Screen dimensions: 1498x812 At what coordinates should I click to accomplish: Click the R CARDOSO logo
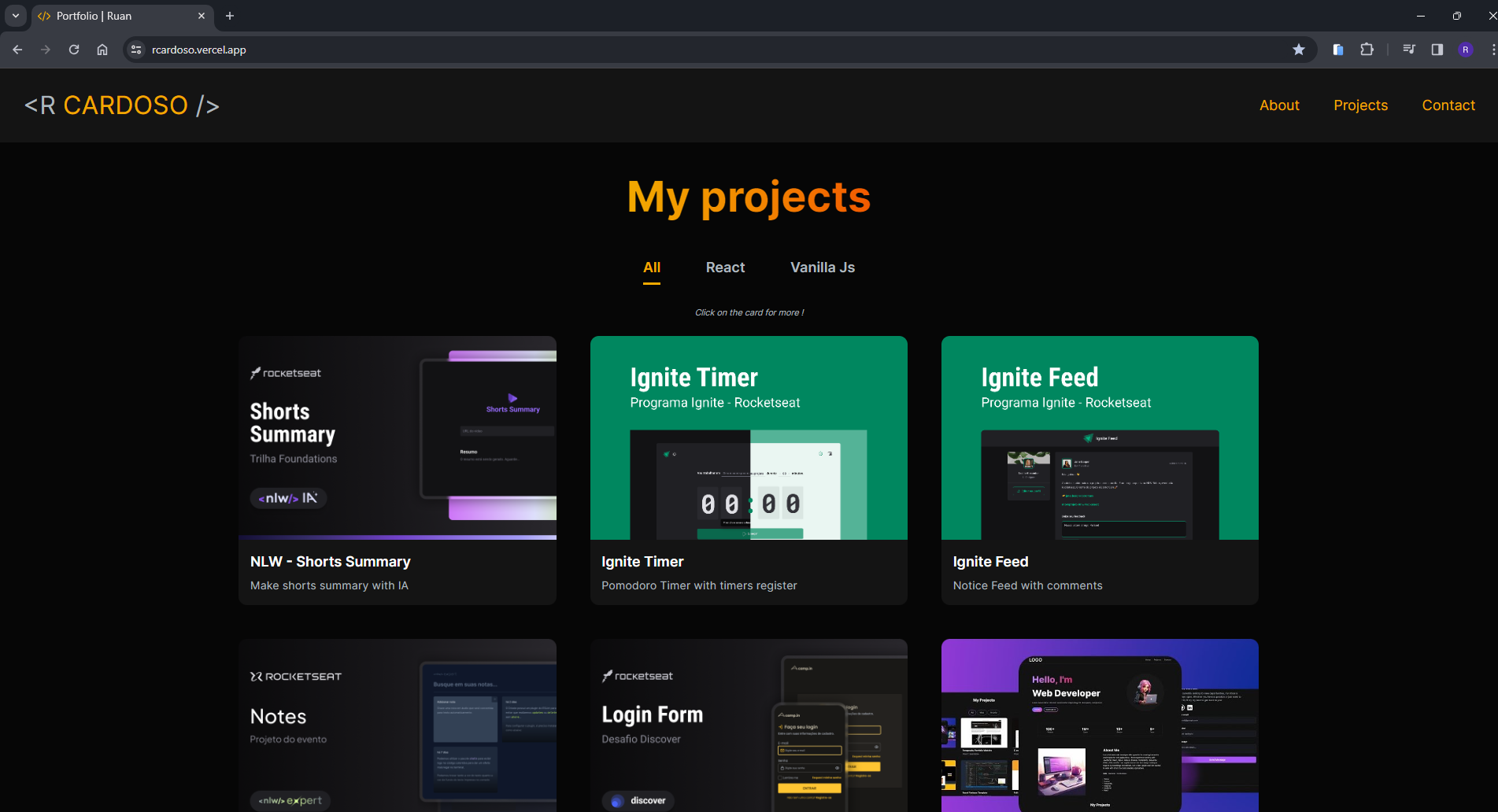(x=122, y=105)
